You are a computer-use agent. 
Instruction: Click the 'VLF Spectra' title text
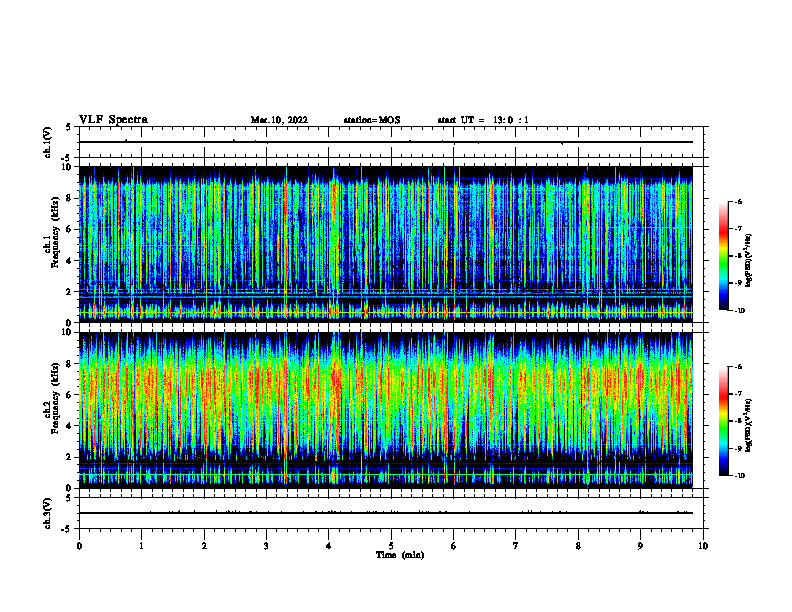[x=113, y=120]
